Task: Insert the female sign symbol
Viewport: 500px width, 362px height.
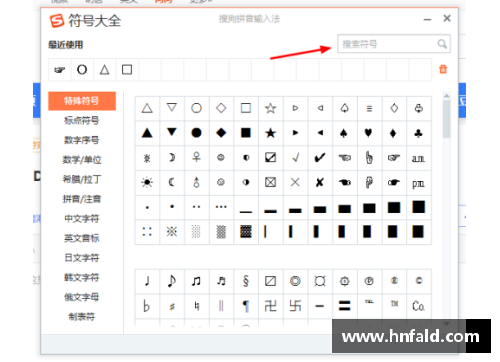Action: pyautogui.click(x=196, y=158)
